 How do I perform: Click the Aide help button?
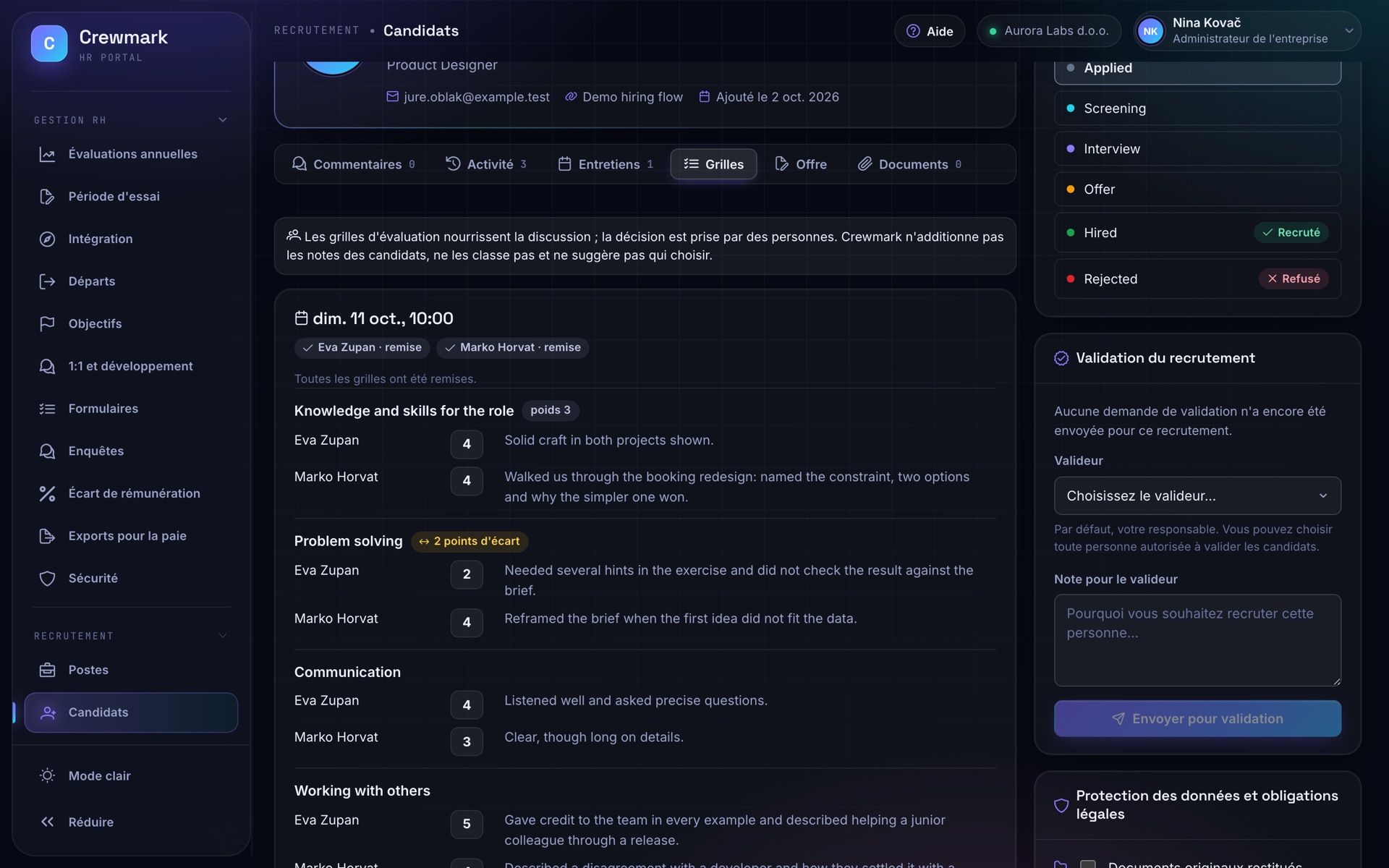pos(930,31)
